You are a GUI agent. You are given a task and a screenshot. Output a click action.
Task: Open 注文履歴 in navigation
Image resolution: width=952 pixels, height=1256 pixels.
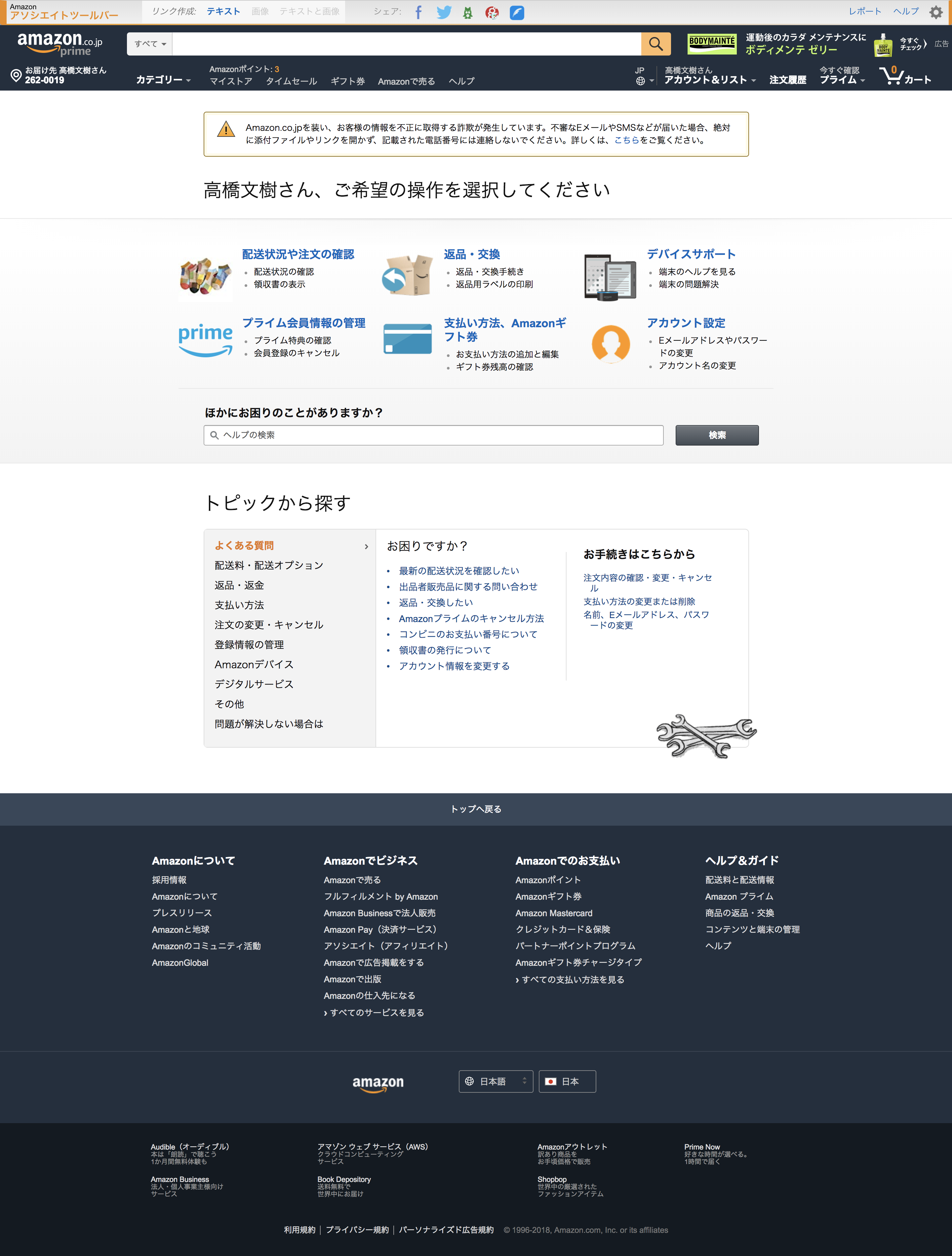pos(788,80)
